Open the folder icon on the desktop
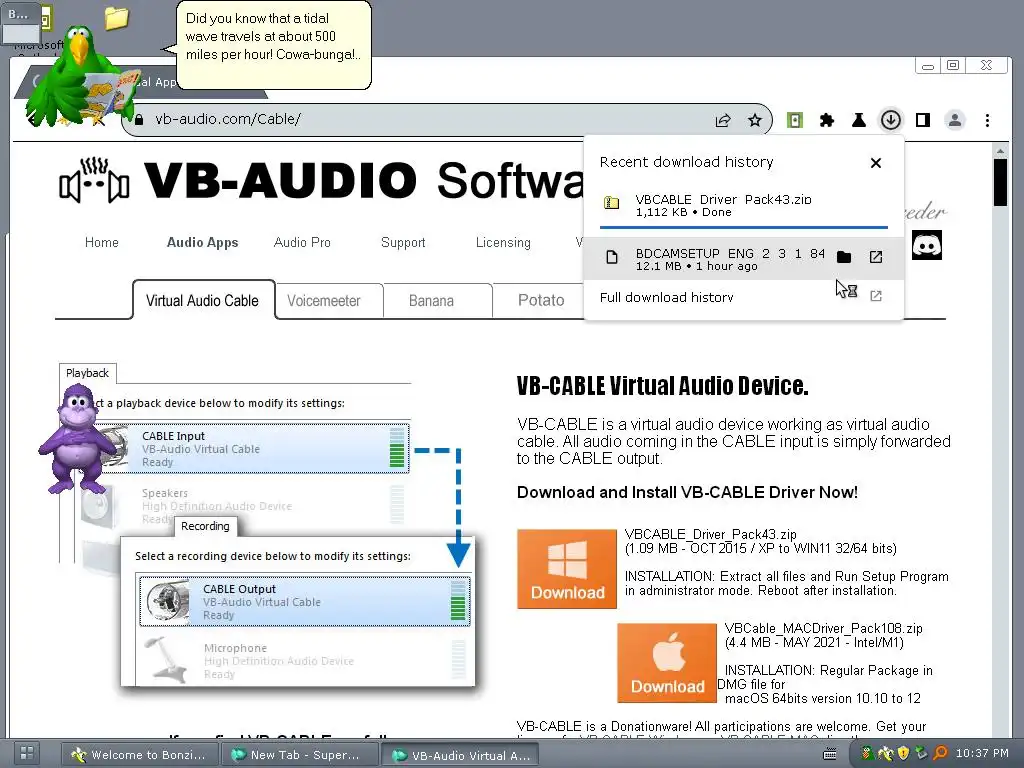Screen dimensions: 1024x768 click(116, 18)
